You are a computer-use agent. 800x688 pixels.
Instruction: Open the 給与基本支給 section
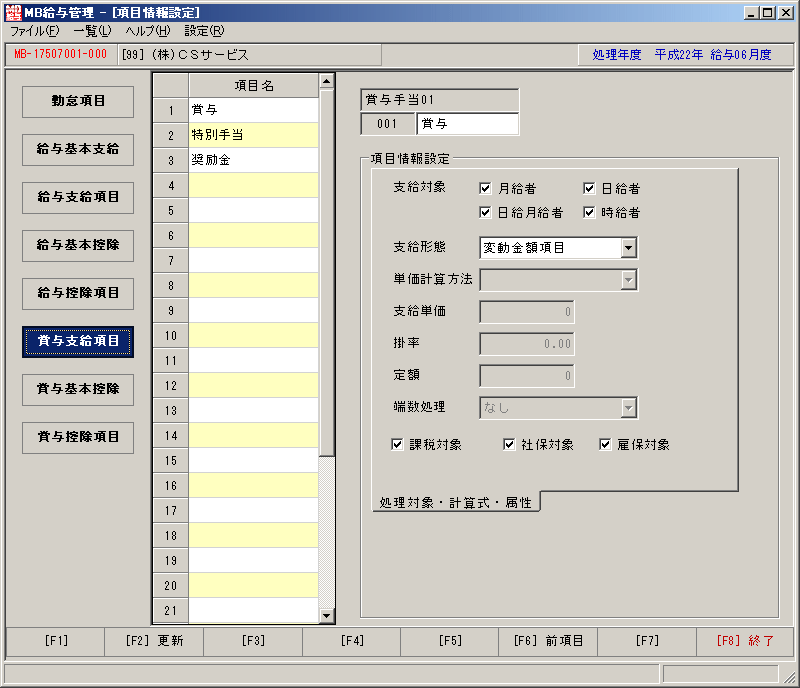pyautogui.click(x=78, y=150)
